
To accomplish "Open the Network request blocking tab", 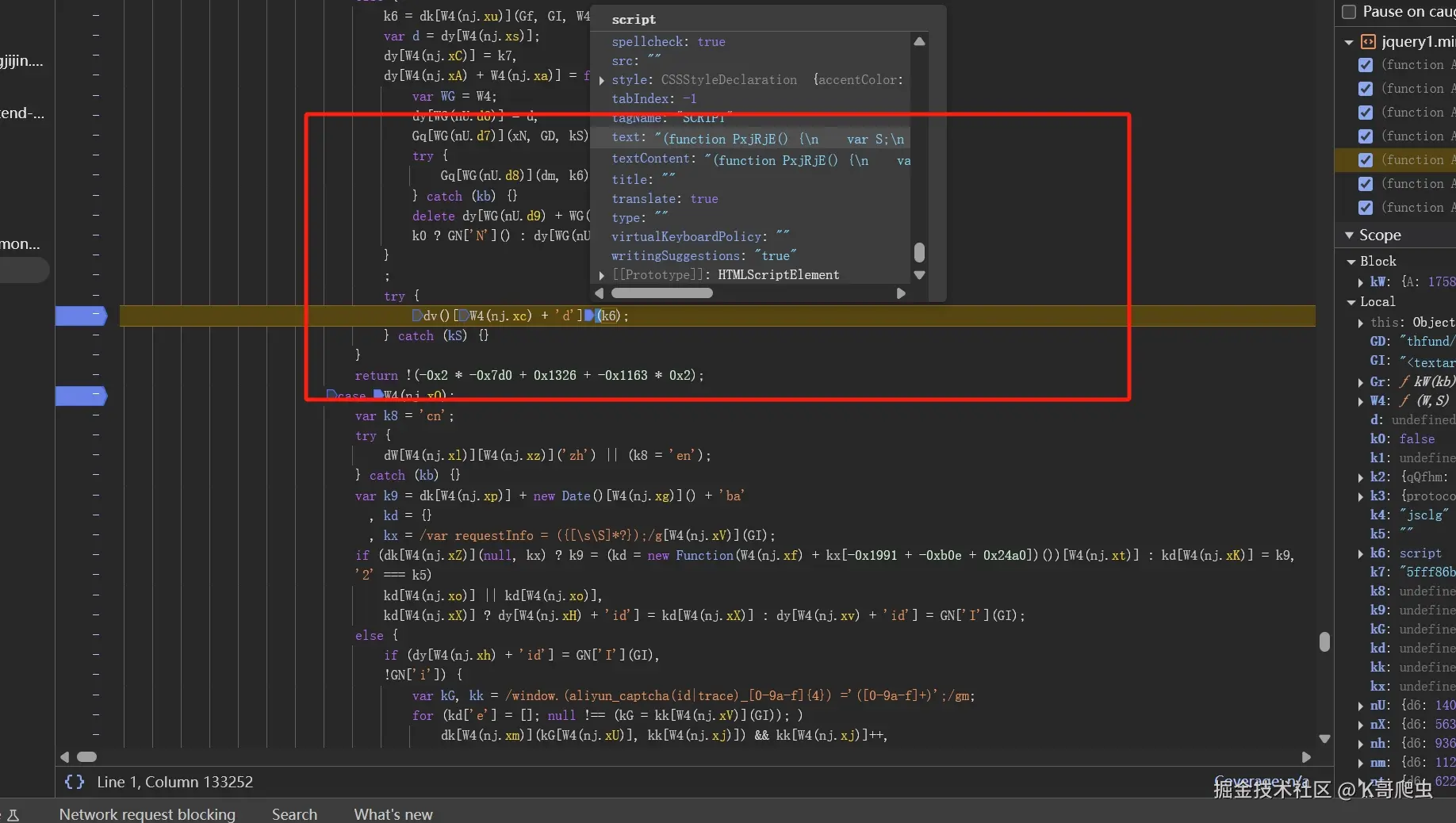I will click(x=148, y=814).
